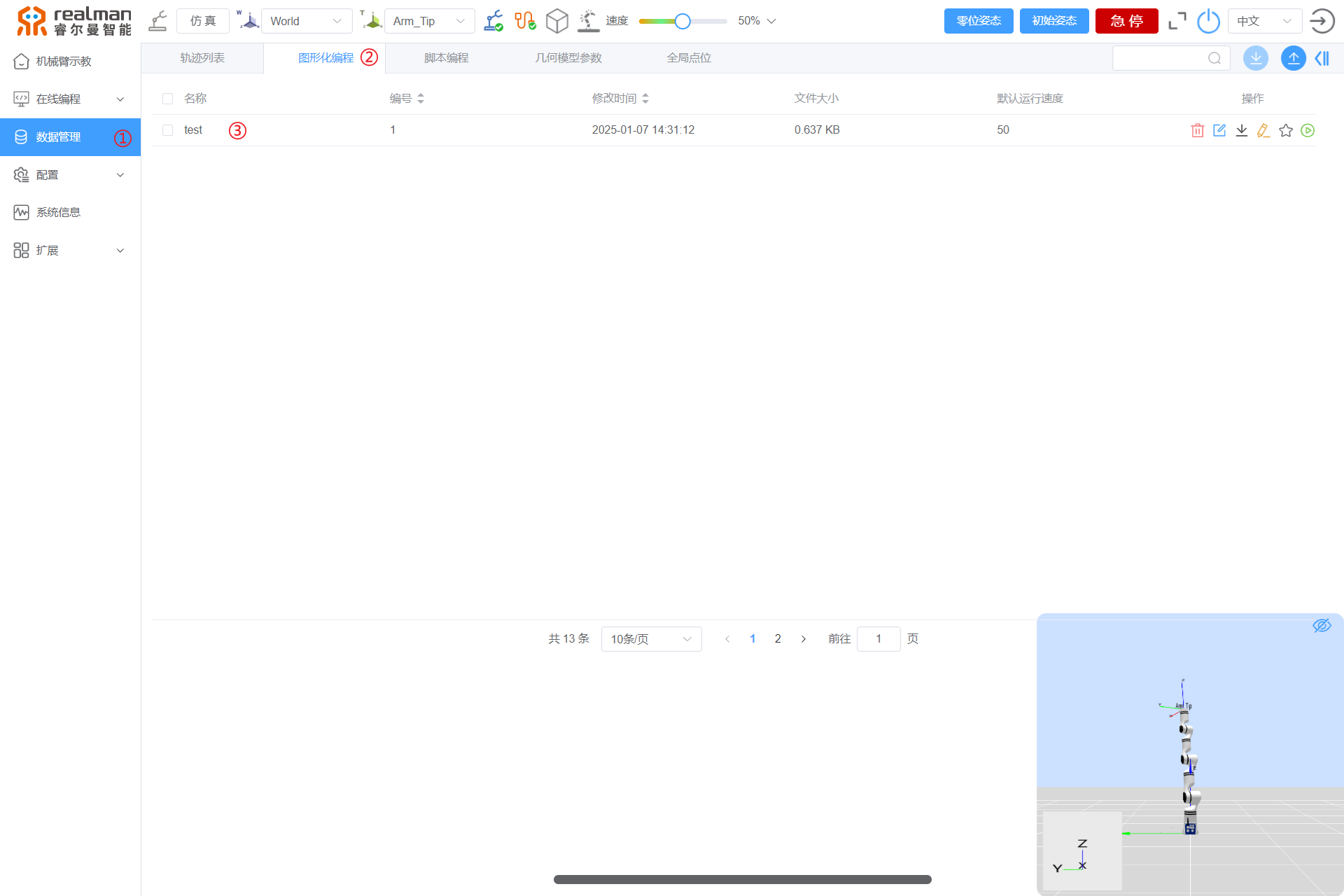Screen dimensions: 1344x896
Task: Click the star/favorite icon for test program
Action: pyautogui.click(x=1285, y=130)
